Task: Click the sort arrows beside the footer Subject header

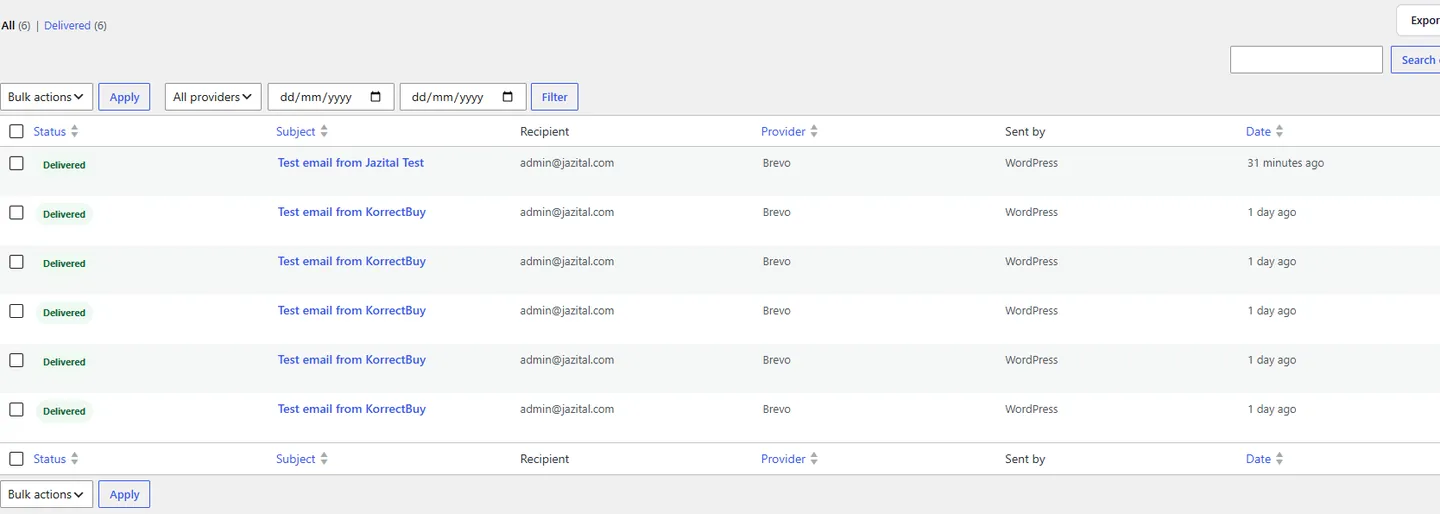Action: (324, 459)
